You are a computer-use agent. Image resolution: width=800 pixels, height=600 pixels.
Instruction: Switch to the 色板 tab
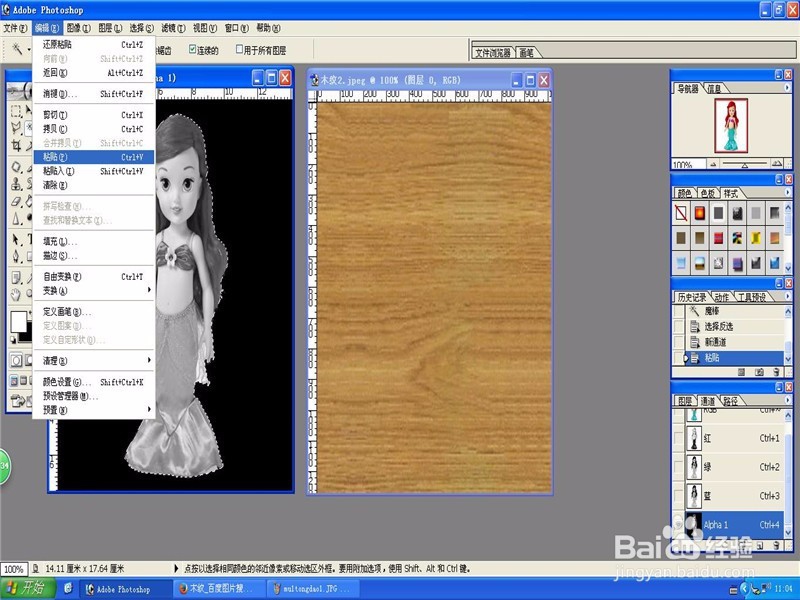[708, 193]
